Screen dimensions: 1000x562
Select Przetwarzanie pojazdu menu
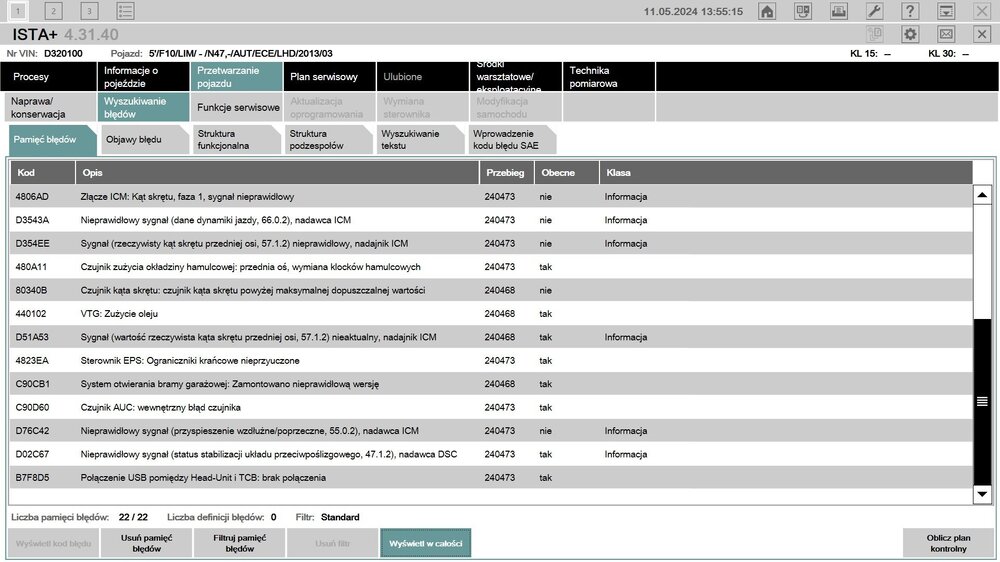click(x=236, y=77)
